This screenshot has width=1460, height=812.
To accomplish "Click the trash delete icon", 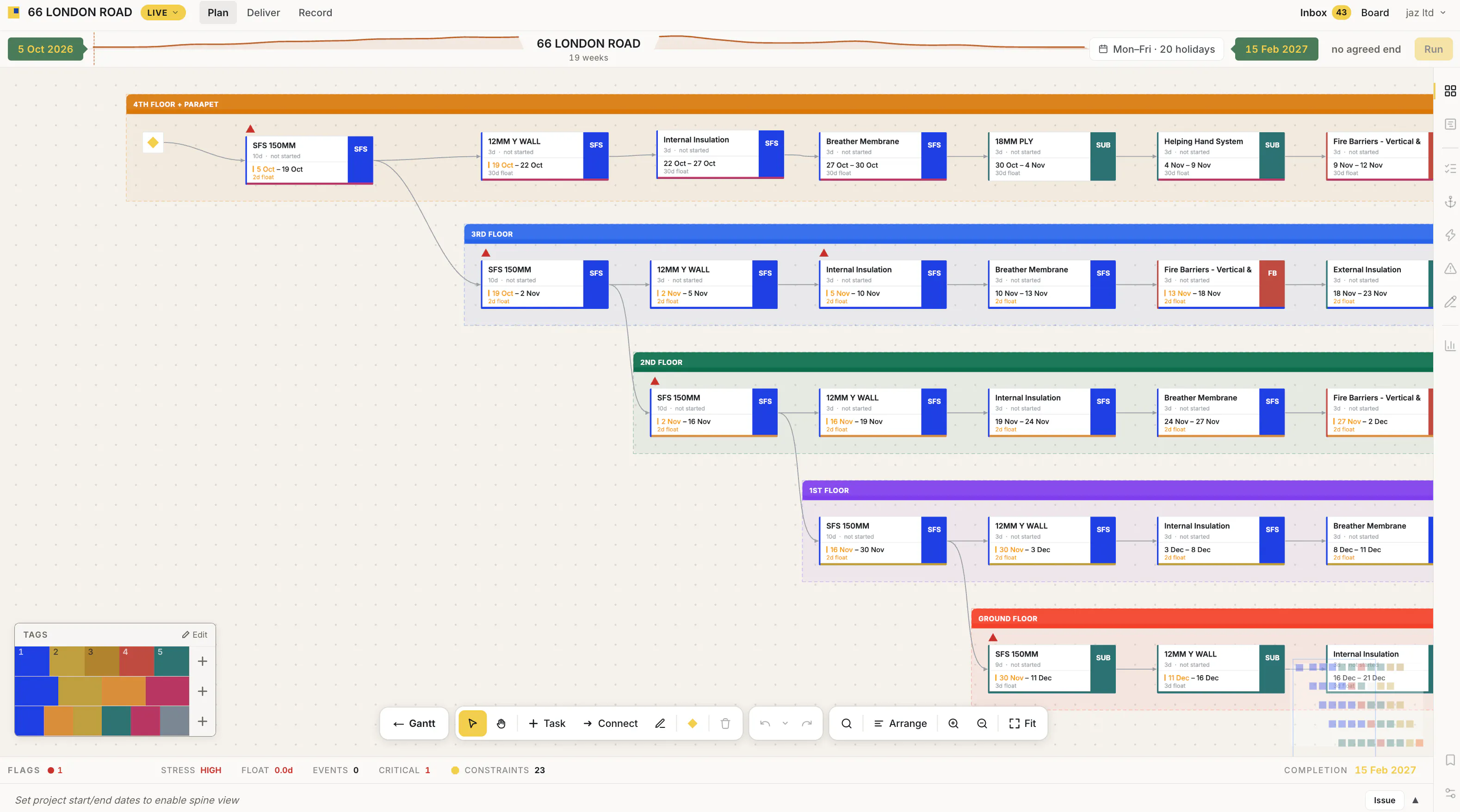I will pos(725,723).
